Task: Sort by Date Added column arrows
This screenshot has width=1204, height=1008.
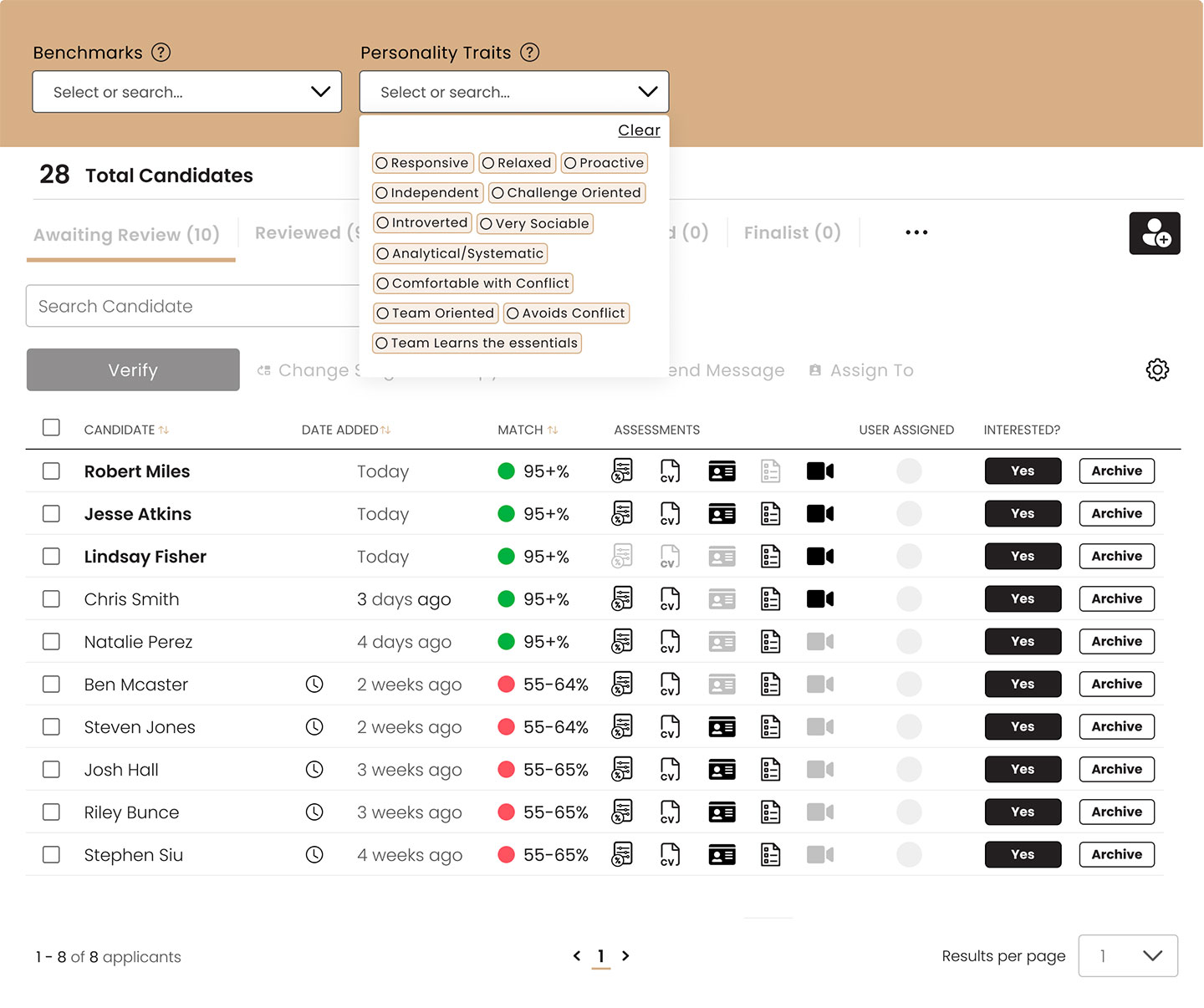Action: tap(385, 430)
